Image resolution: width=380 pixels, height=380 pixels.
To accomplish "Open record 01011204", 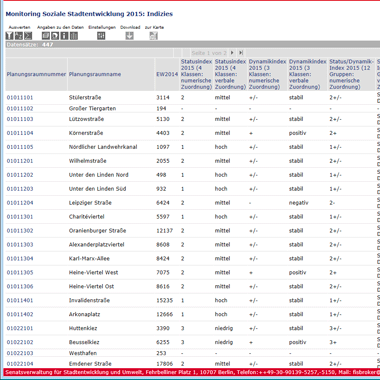I will click(x=20, y=203).
